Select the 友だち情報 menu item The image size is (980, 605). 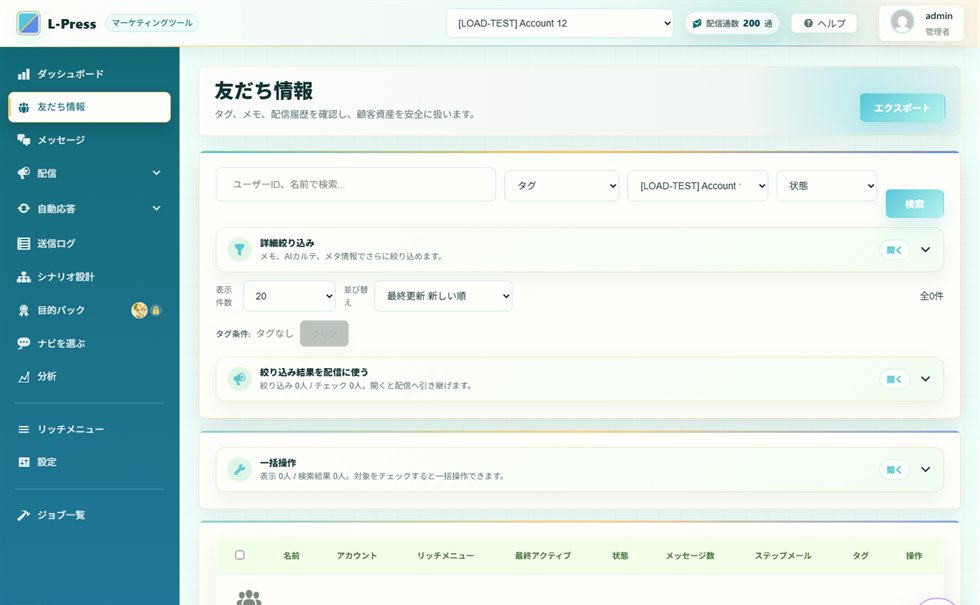point(89,107)
